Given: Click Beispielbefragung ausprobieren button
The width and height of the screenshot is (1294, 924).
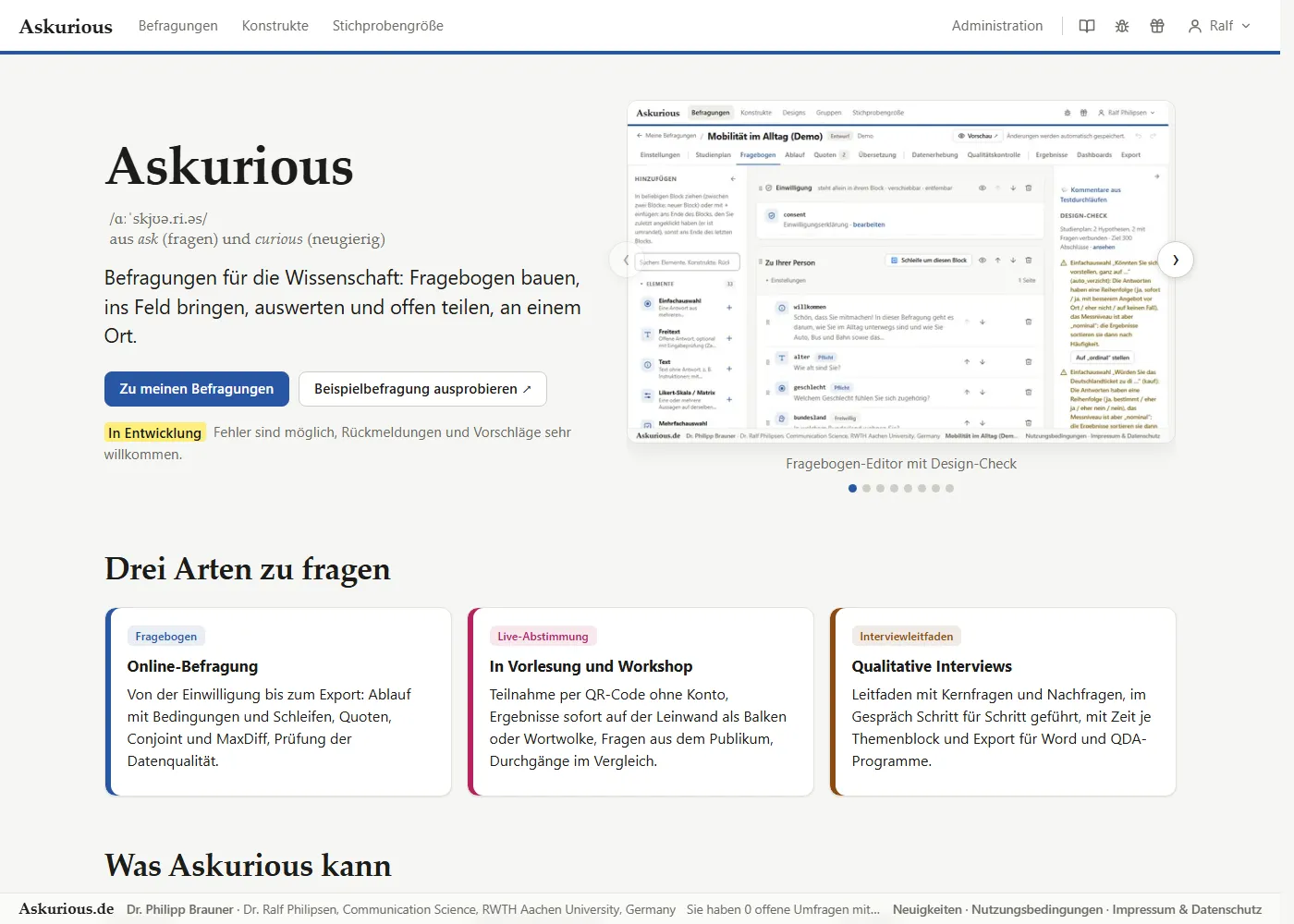Looking at the screenshot, I should click(422, 389).
